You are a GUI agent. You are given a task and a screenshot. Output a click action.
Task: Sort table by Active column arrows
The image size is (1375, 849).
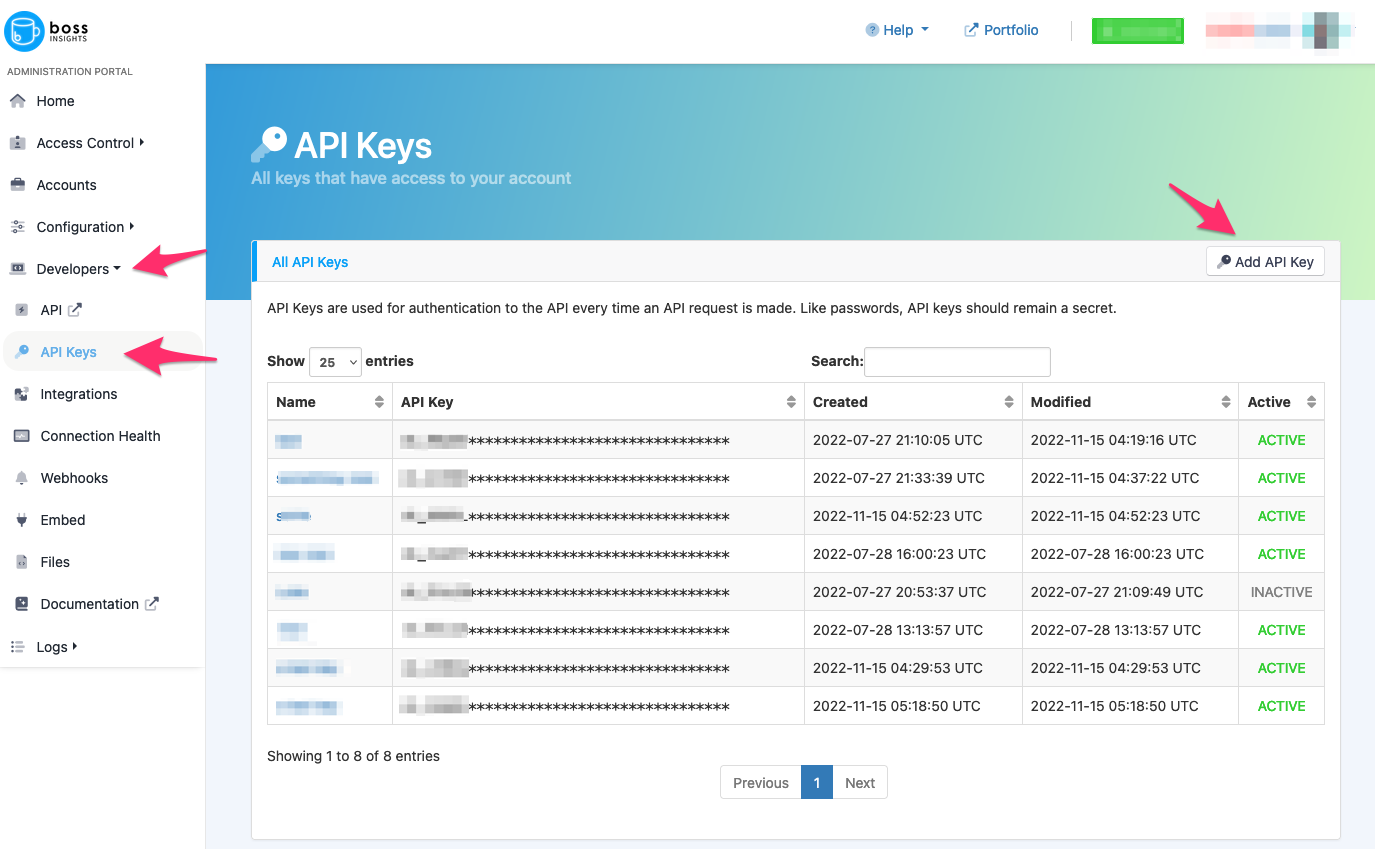click(1312, 402)
